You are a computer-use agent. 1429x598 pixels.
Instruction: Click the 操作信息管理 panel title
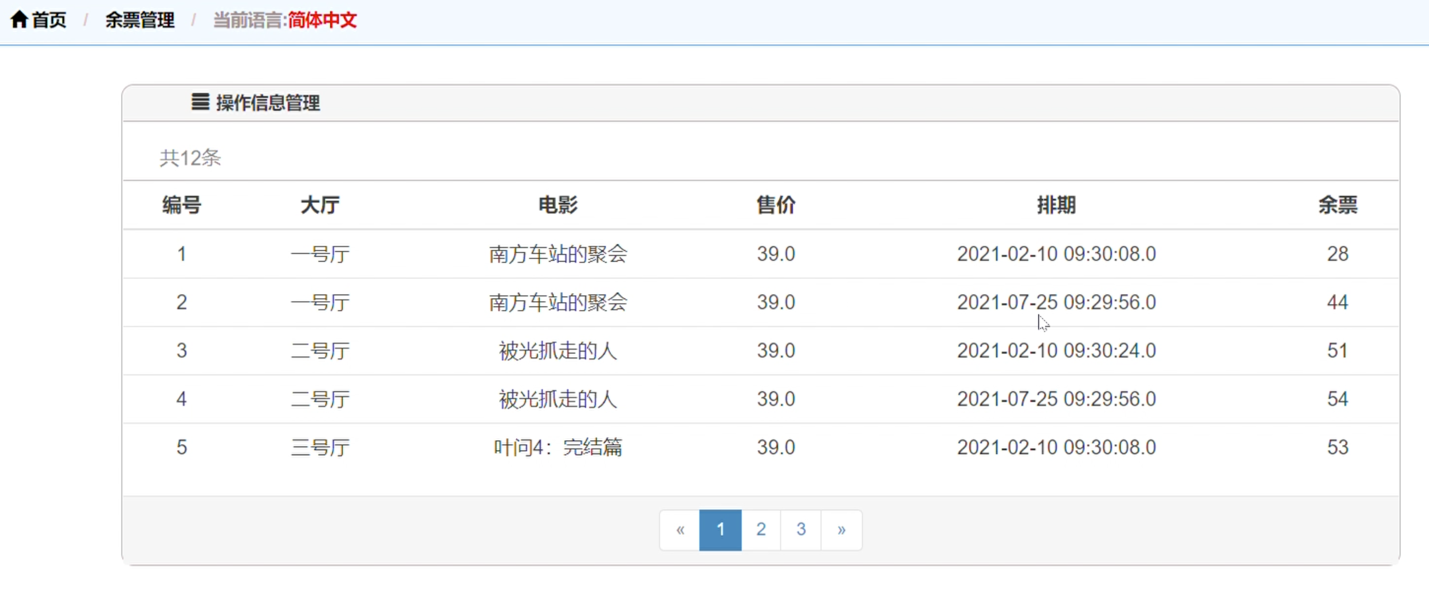tap(268, 103)
